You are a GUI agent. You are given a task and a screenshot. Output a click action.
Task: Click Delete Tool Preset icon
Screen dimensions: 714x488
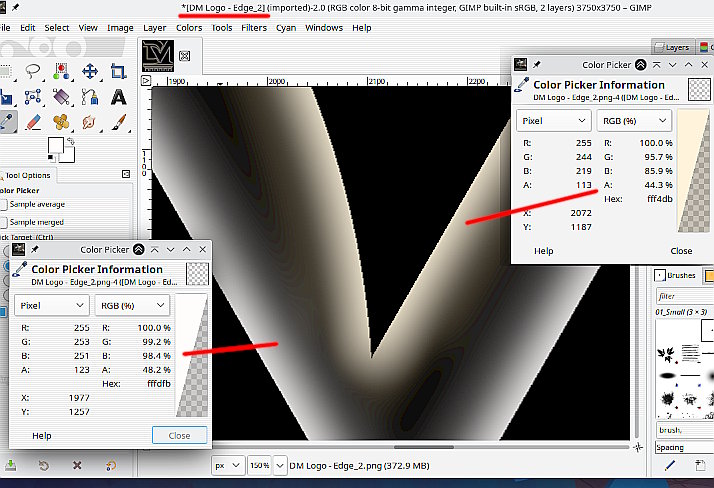coord(77,465)
